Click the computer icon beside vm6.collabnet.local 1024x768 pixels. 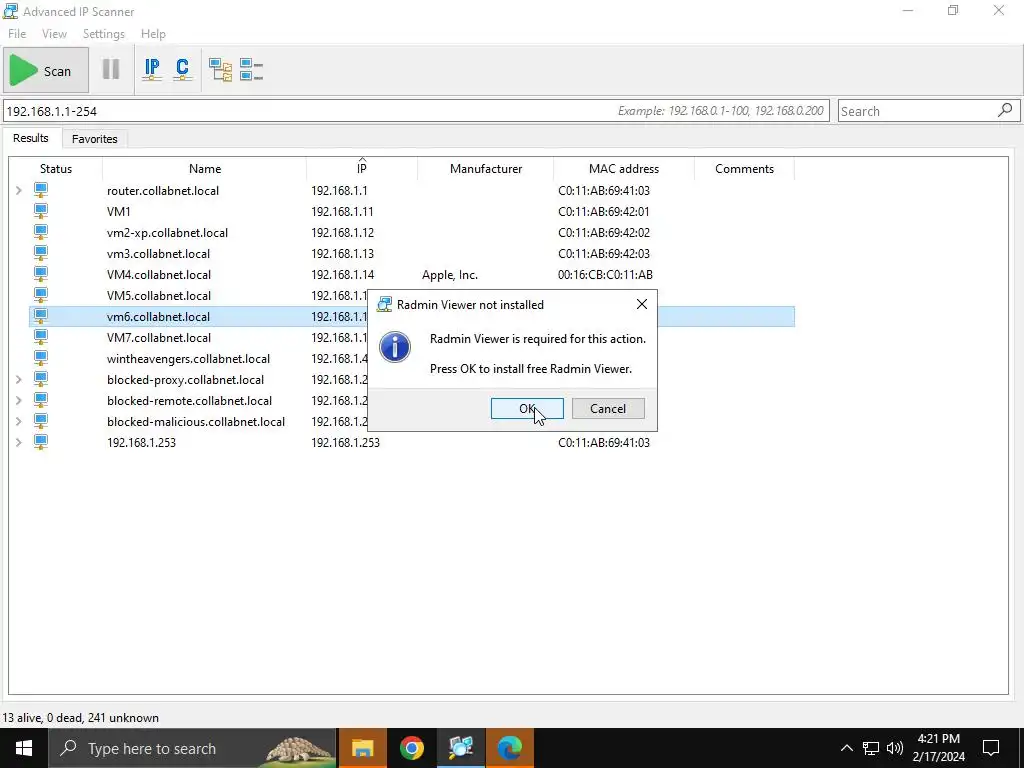tap(40, 316)
